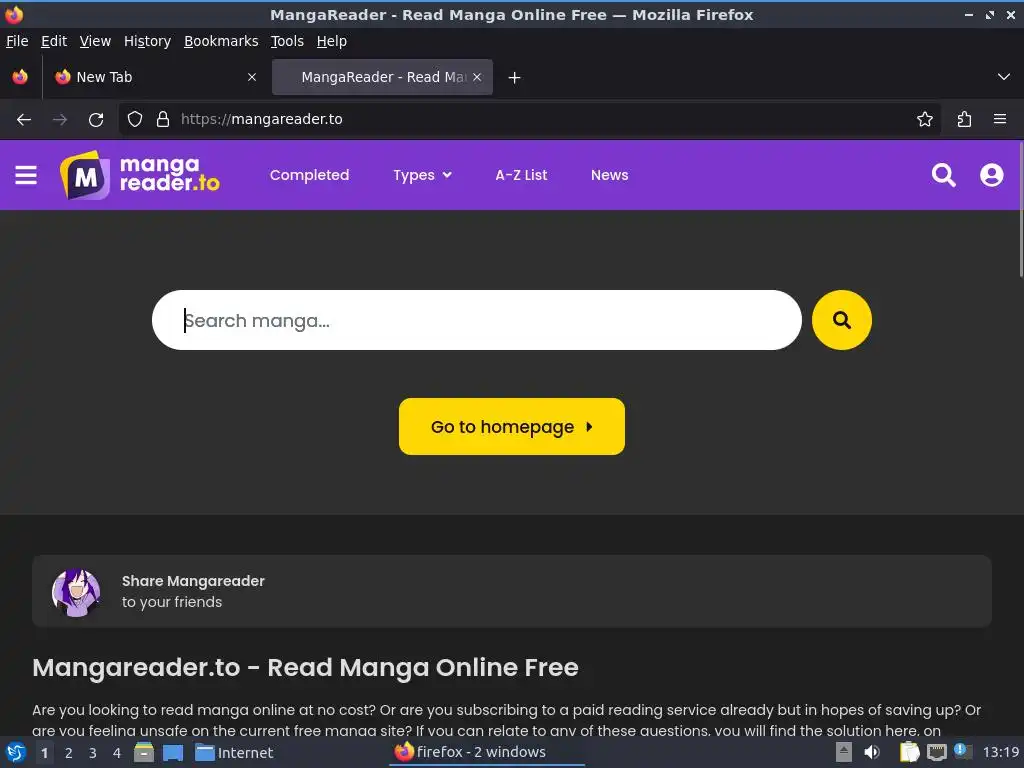Open the View menu
1024x768 pixels.
pyautogui.click(x=95, y=41)
